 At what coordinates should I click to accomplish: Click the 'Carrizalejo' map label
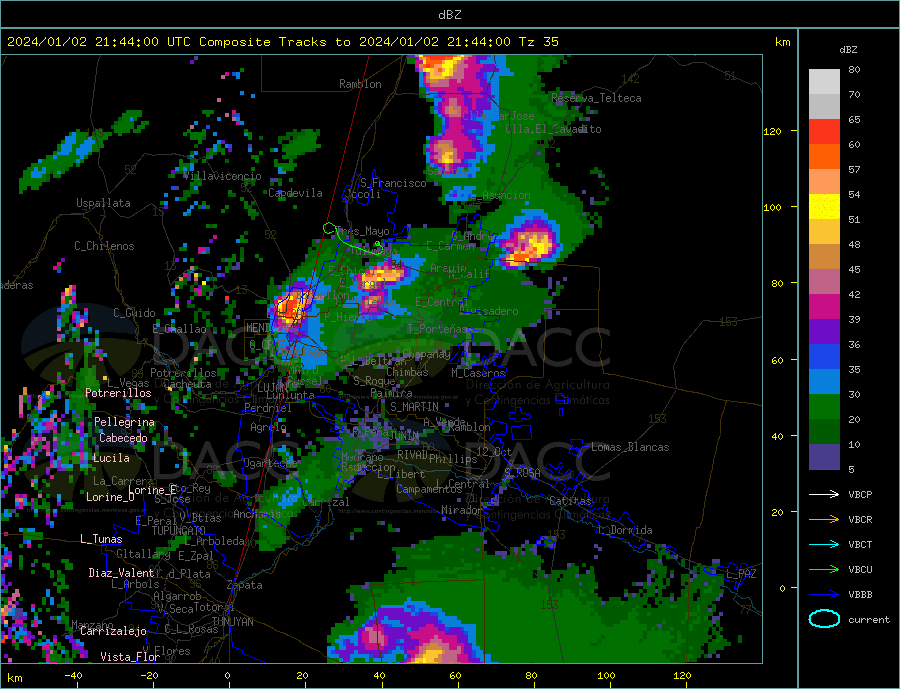tap(113, 631)
